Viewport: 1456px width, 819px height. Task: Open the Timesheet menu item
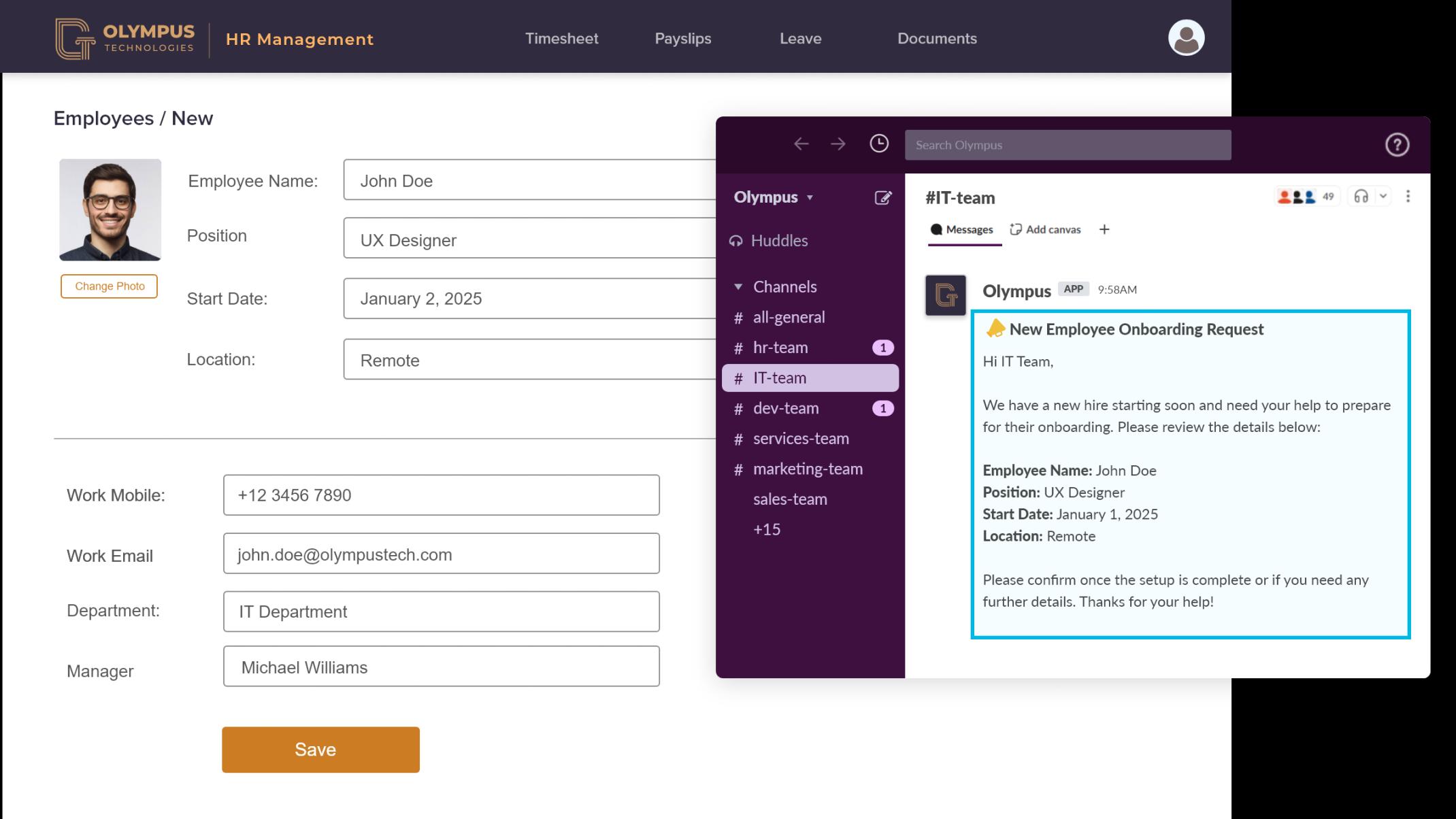tap(561, 39)
